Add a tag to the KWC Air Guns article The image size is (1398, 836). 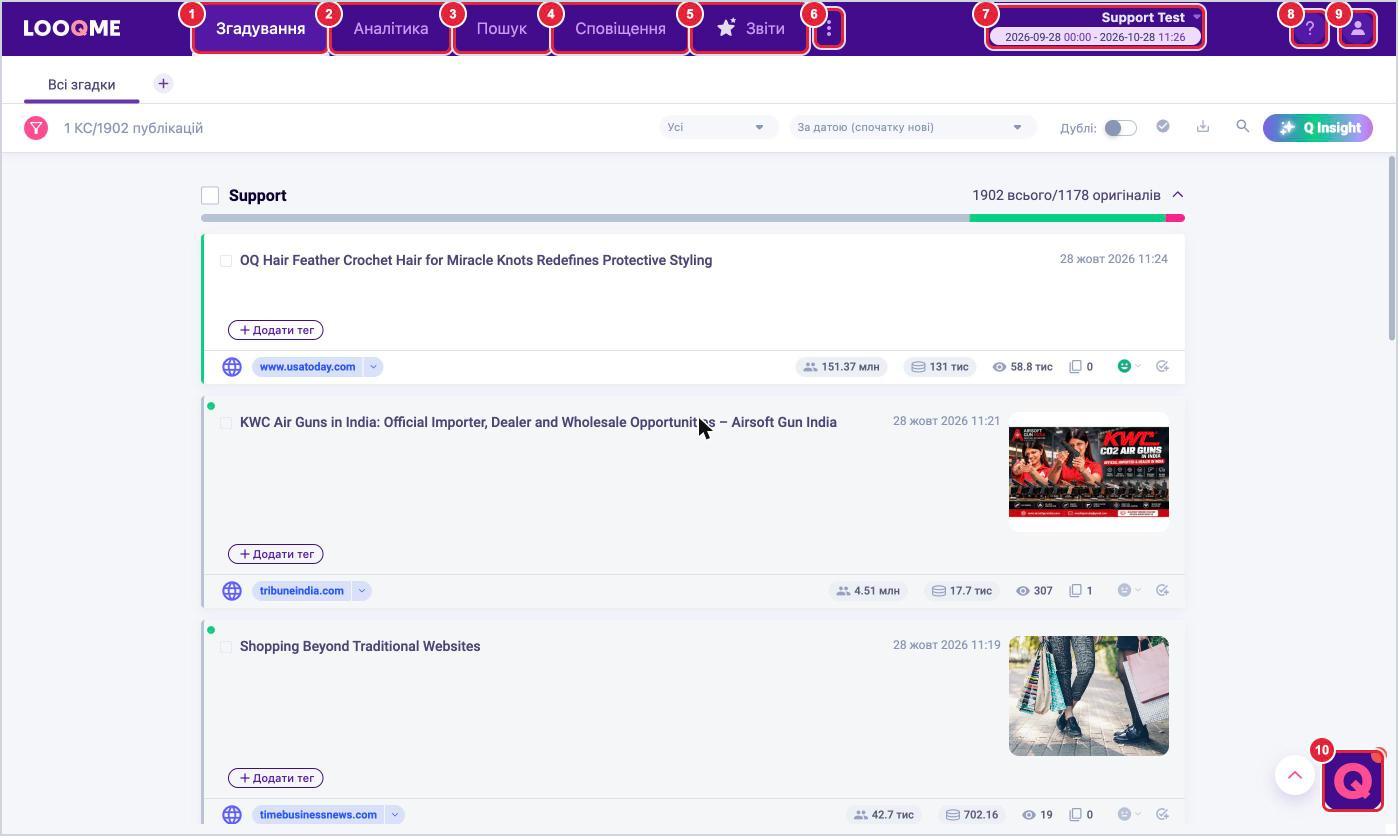(x=276, y=554)
